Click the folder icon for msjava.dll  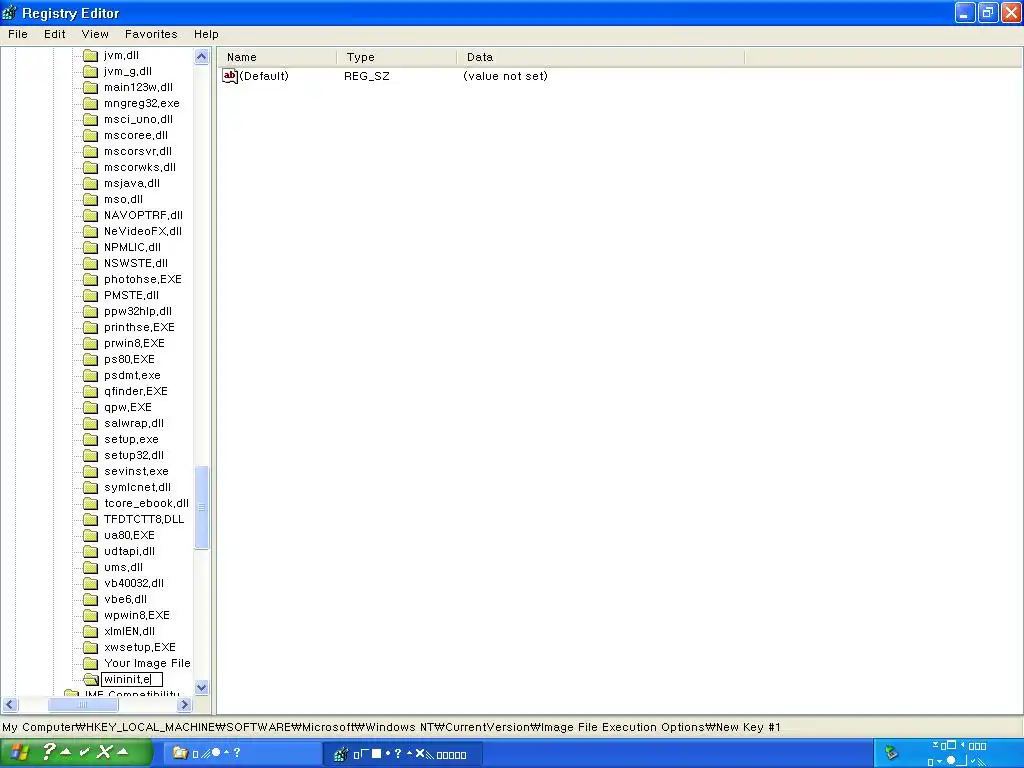[x=91, y=184]
